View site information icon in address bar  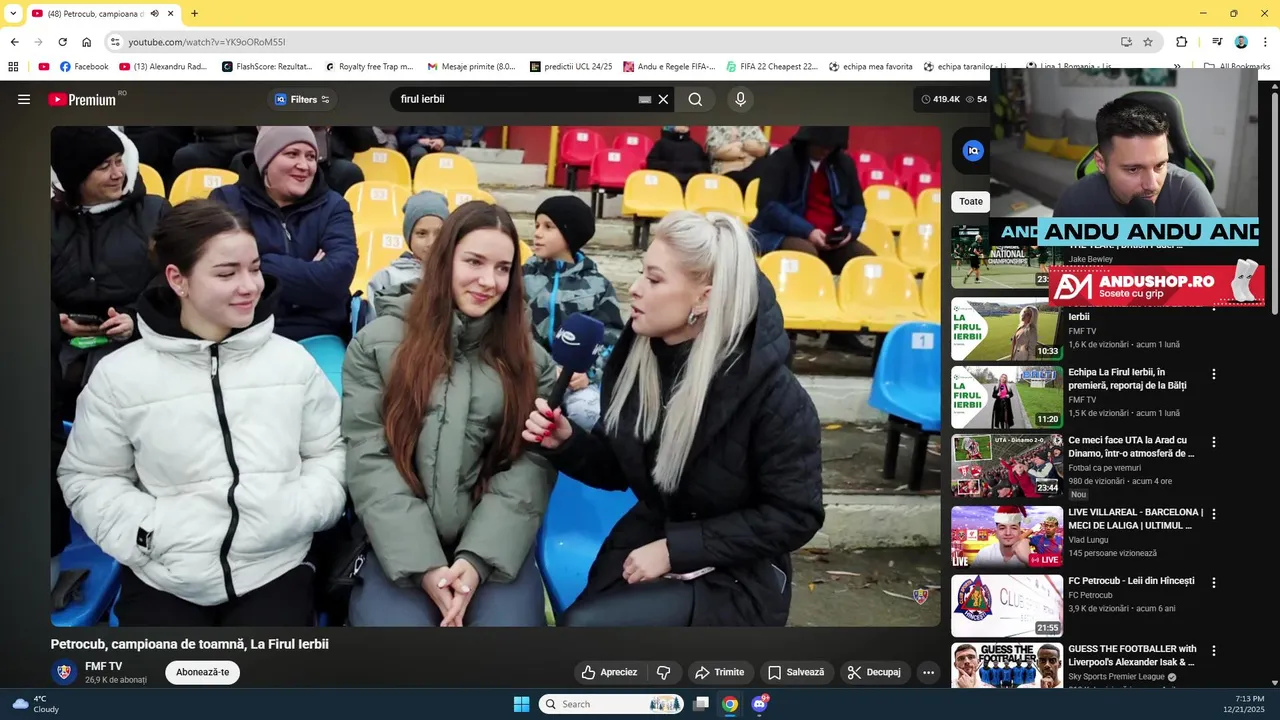pyautogui.click(x=115, y=42)
